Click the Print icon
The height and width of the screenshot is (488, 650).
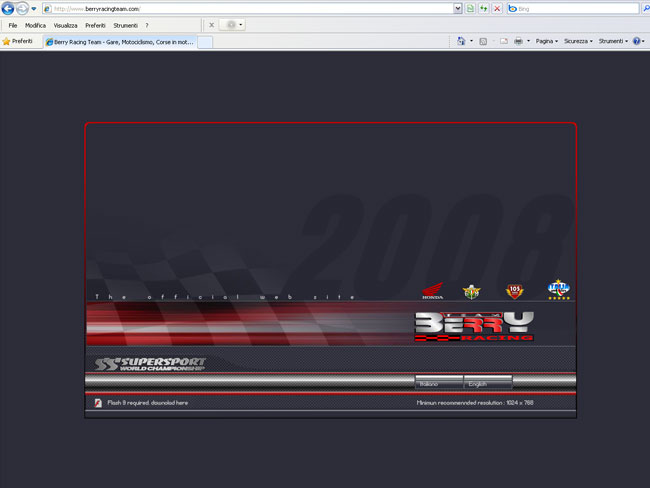[x=518, y=41]
